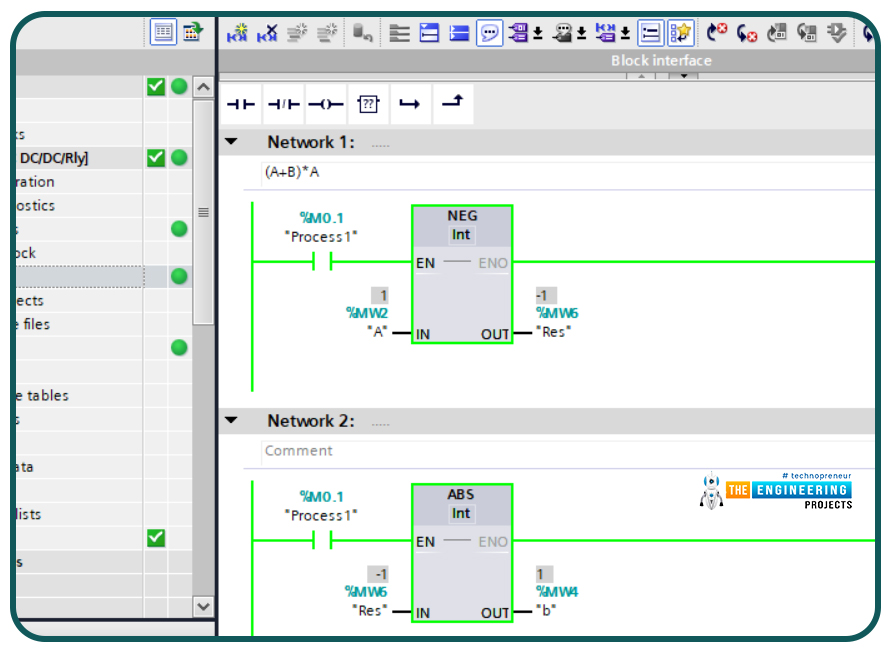Screen dimensions: 890x649
Task: Click "Res" input operand of ABS block
Action: pos(367,601)
